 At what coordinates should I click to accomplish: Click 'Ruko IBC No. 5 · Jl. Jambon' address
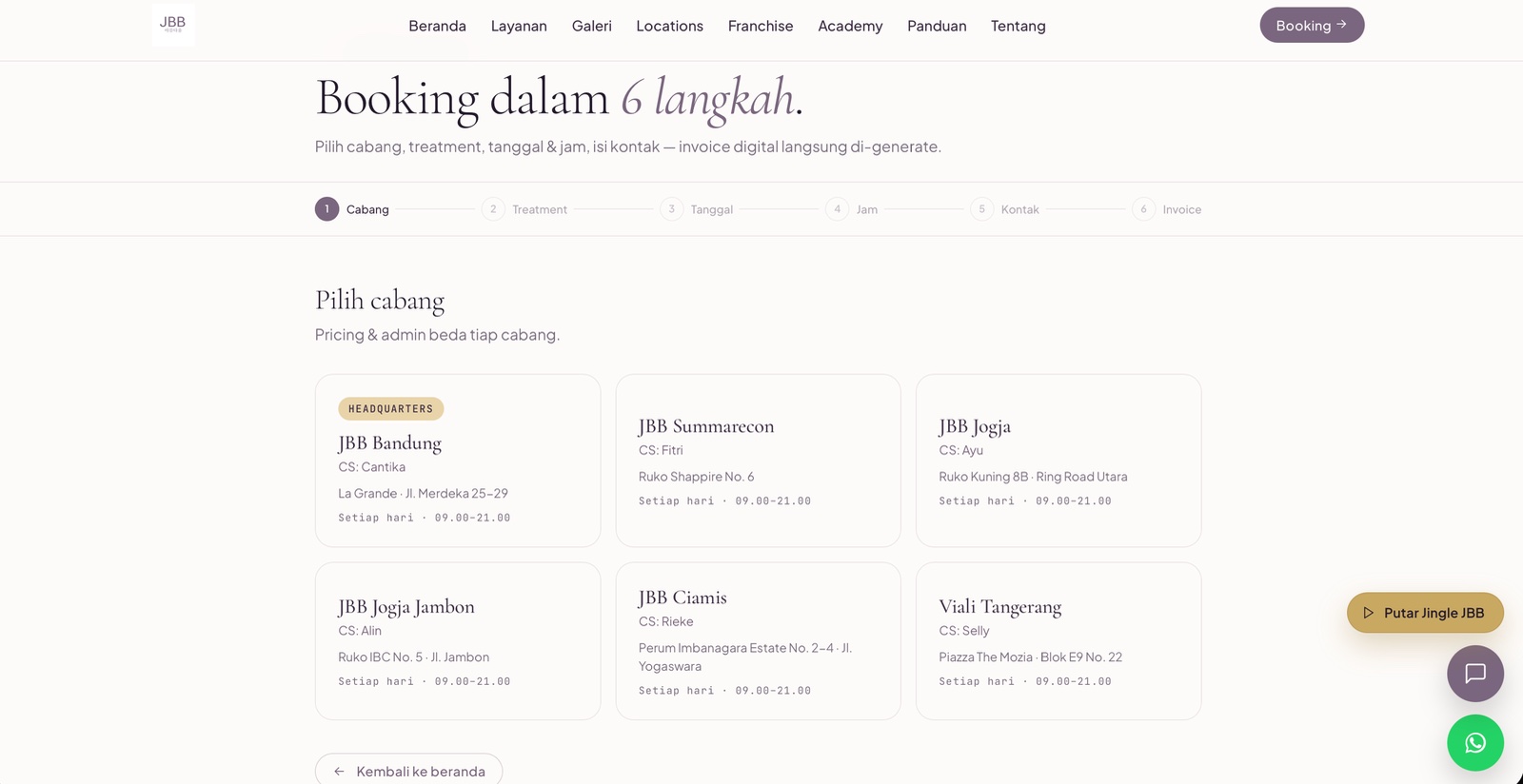414,657
